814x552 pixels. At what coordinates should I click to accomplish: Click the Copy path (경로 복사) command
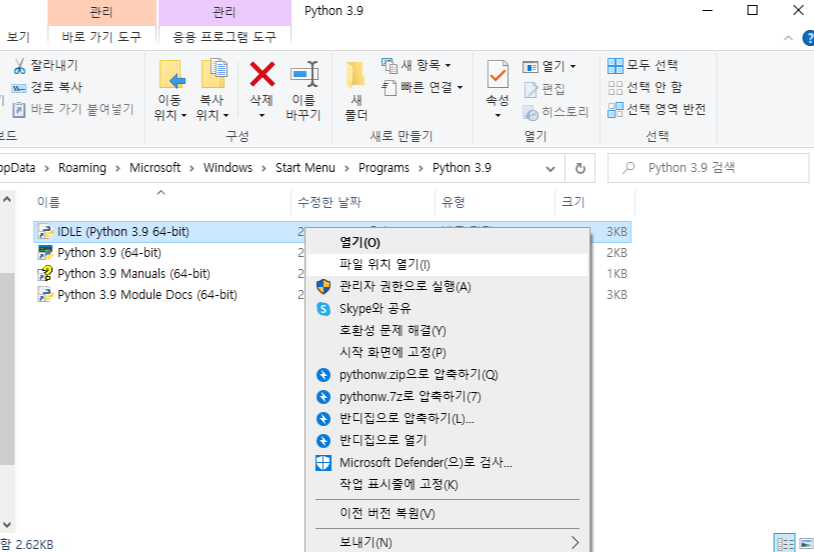point(47,87)
